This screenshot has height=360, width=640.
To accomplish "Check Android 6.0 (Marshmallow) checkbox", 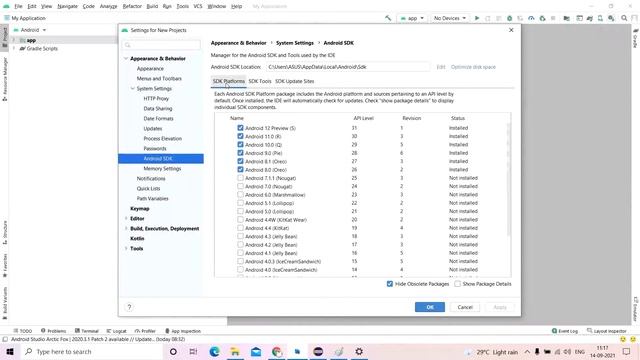I will (x=240, y=195).
